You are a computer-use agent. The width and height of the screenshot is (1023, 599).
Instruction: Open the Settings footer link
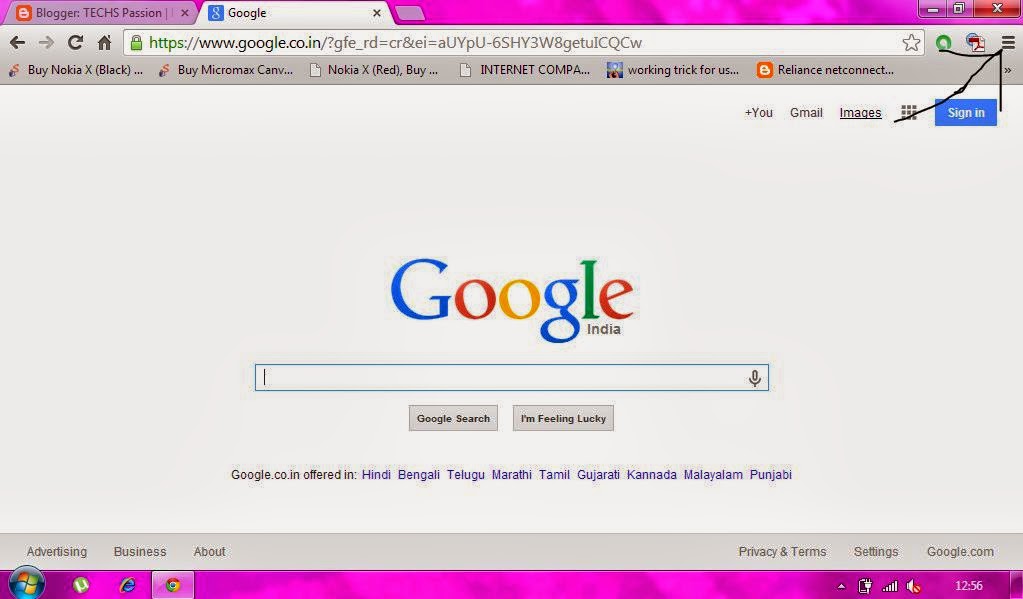coord(876,551)
